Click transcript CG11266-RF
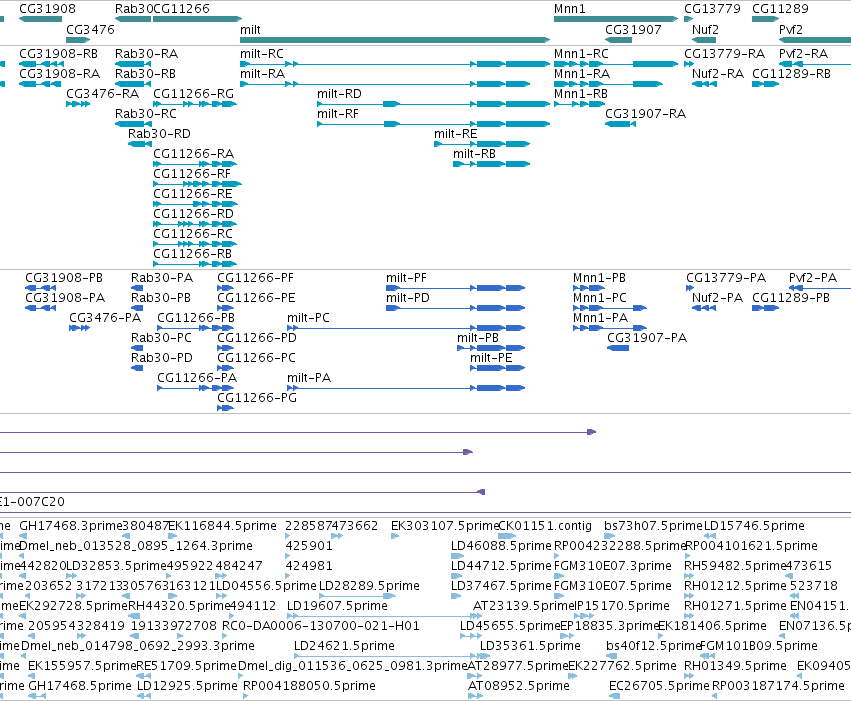The height and width of the screenshot is (701, 851). pyautogui.click(x=198, y=184)
